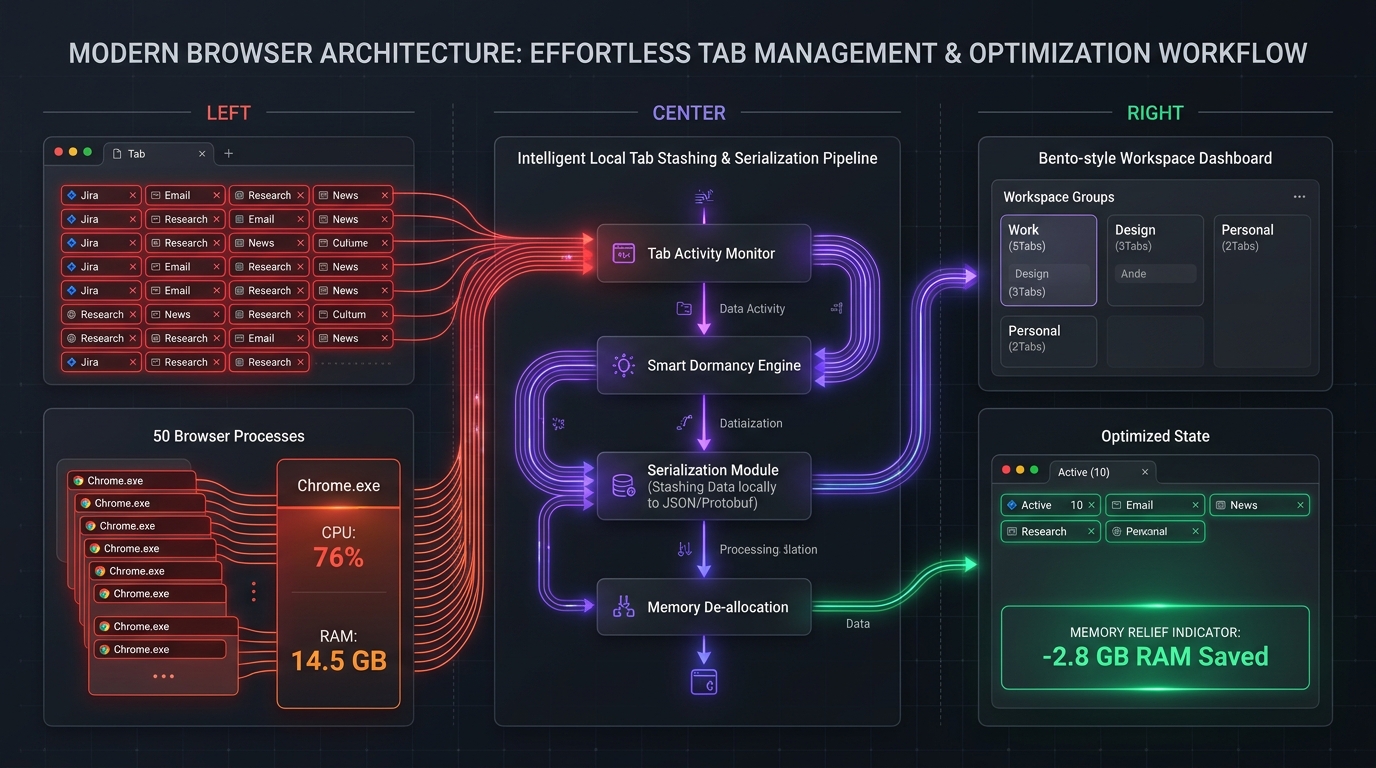Click the blue icon on the Active chip
Image resolution: width=1376 pixels, height=768 pixels.
pyautogui.click(x=1012, y=505)
